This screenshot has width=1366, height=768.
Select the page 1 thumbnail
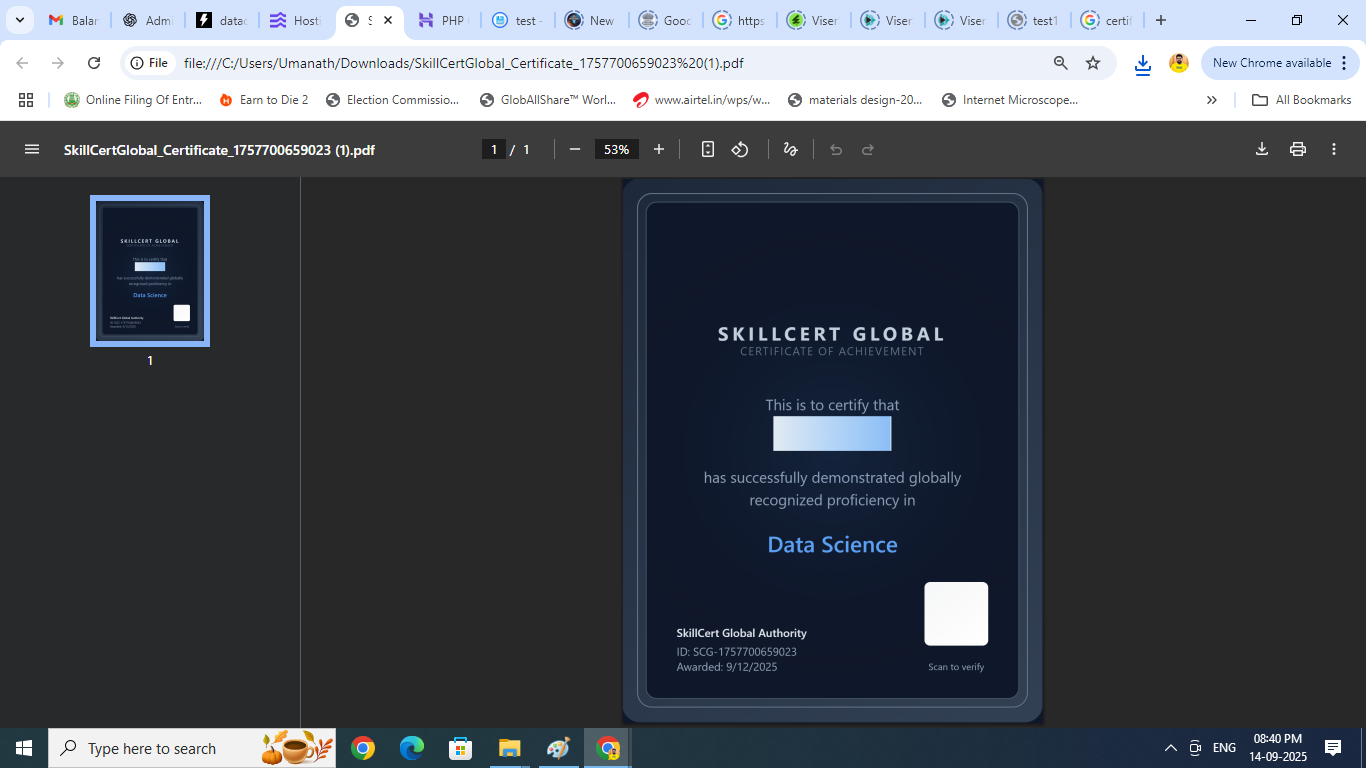(x=150, y=271)
